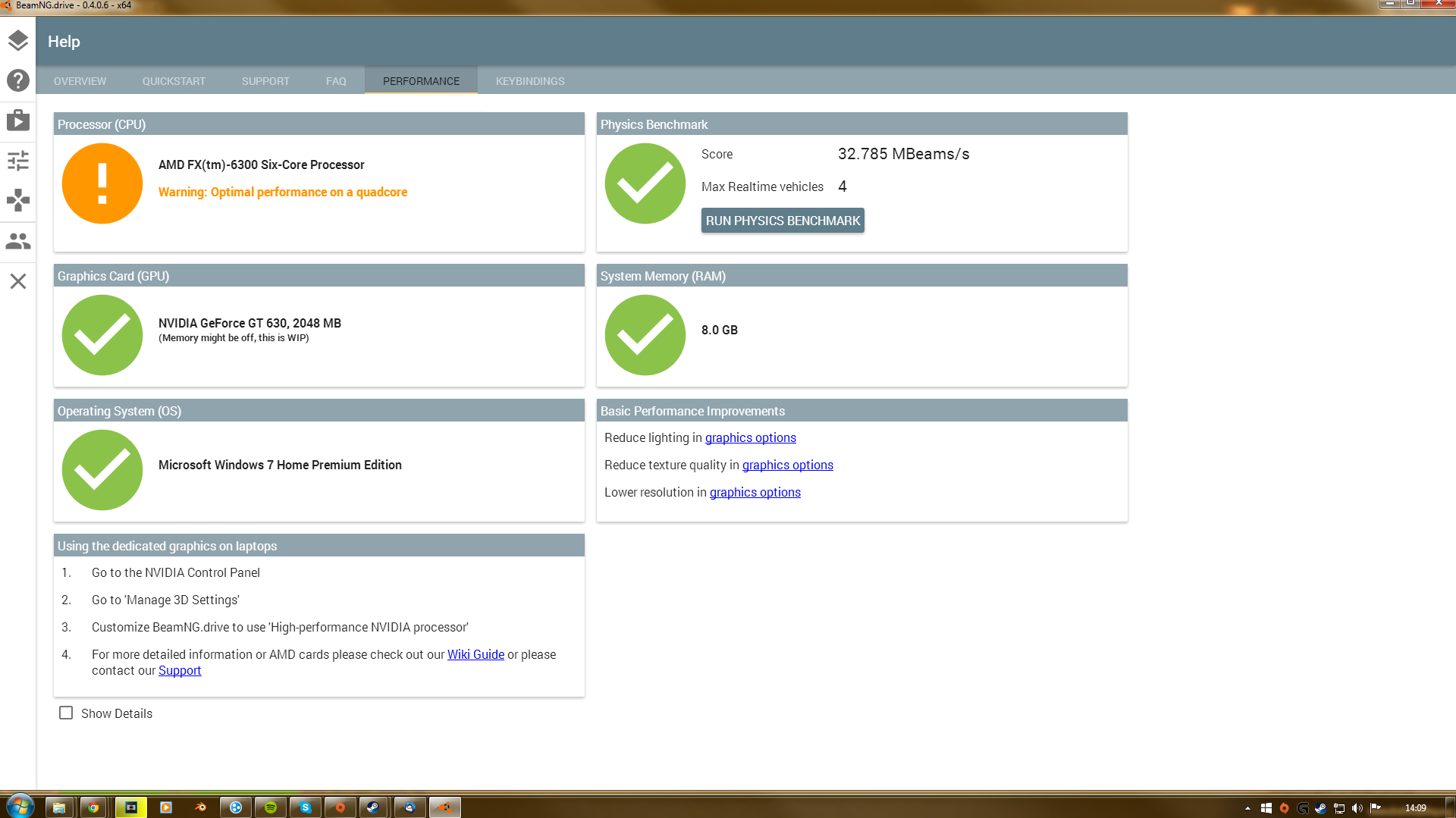Click the Steam tray icon
Image resolution: width=1456 pixels, height=818 pixels.
point(1320,808)
